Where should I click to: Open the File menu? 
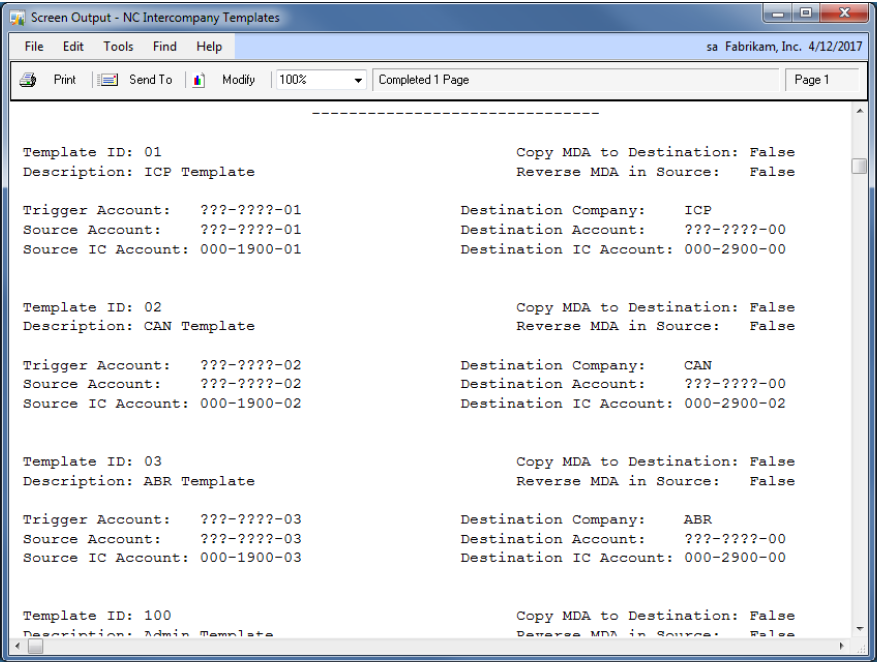(x=33, y=47)
